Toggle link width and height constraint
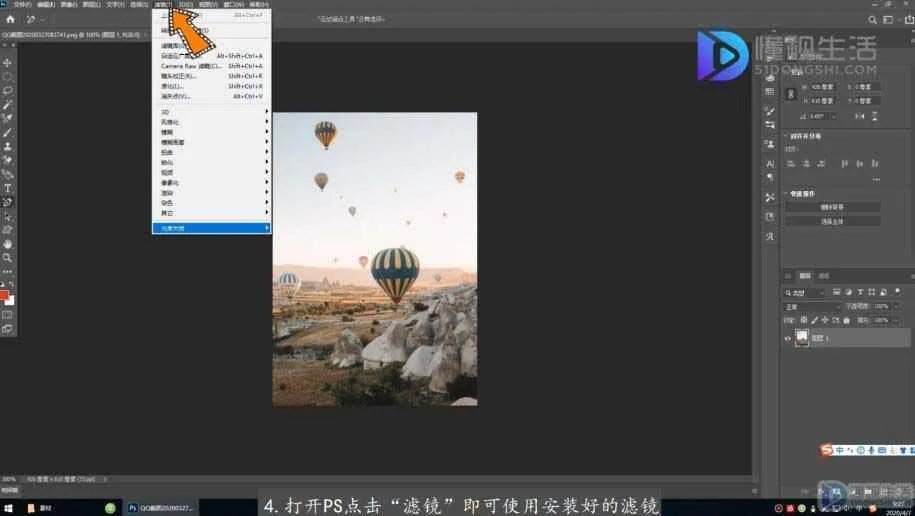The height and width of the screenshot is (516, 915). pos(791,94)
